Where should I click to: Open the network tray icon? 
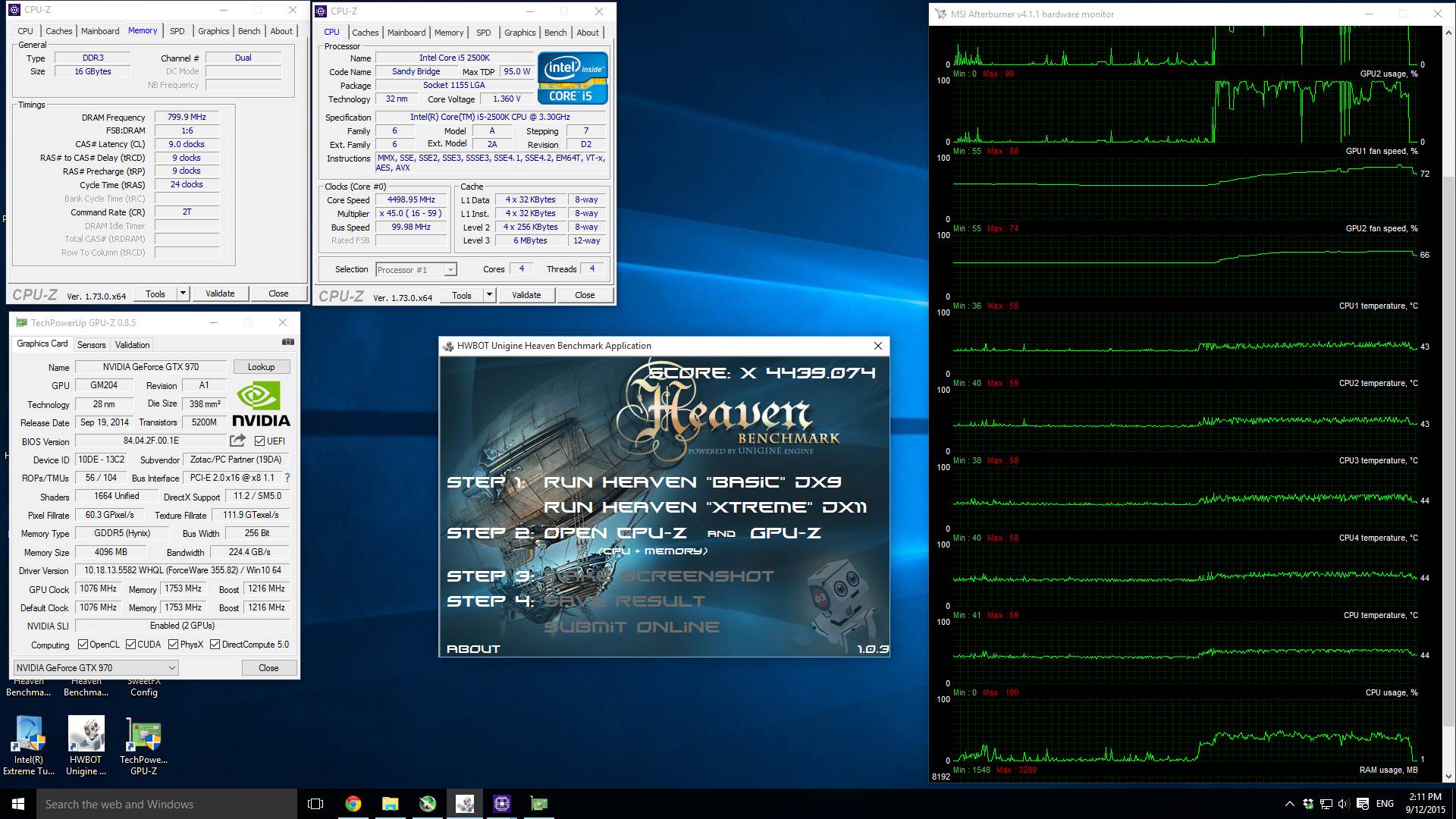(x=1326, y=804)
